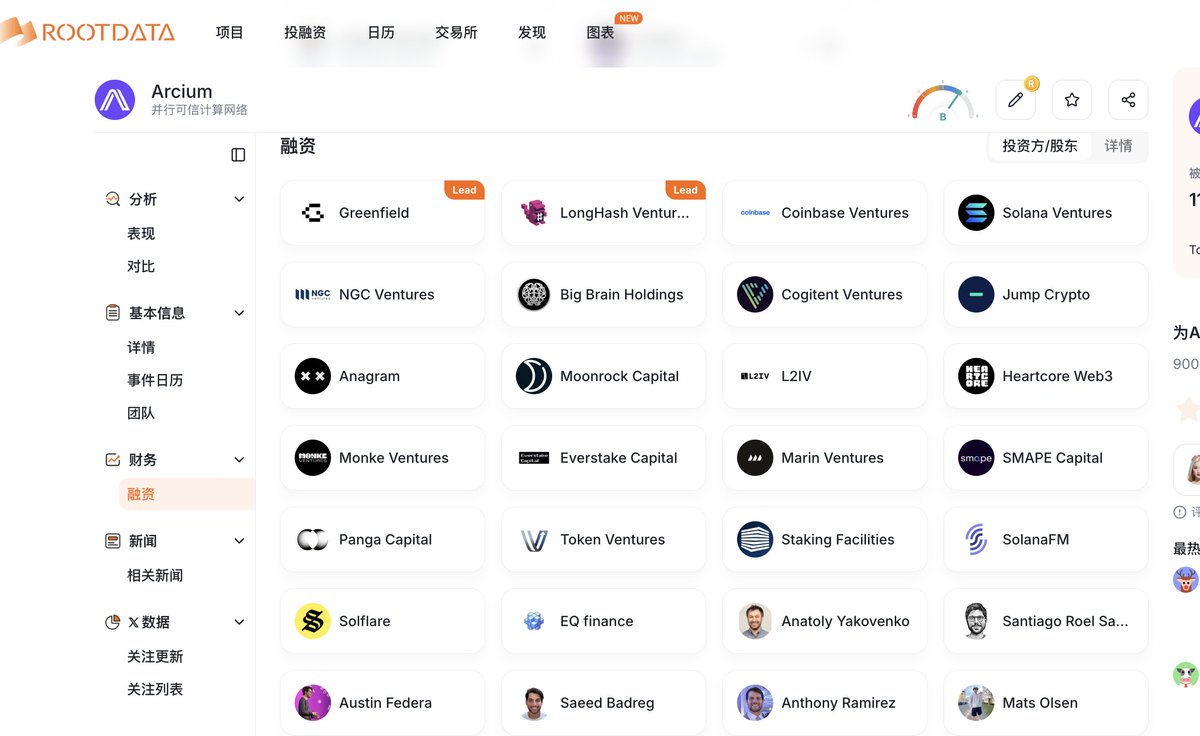Favorite Arcium with the star icon
Image resolution: width=1200 pixels, height=736 pixels.
pos(1072,100)
